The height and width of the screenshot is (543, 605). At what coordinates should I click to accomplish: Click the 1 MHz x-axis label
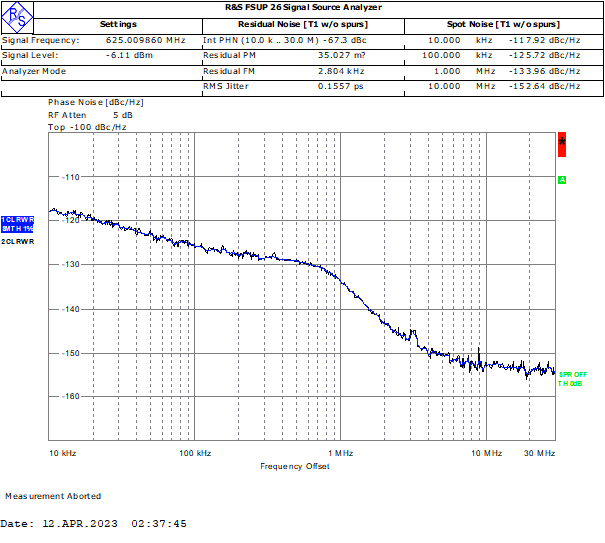(x=341, y=453)
